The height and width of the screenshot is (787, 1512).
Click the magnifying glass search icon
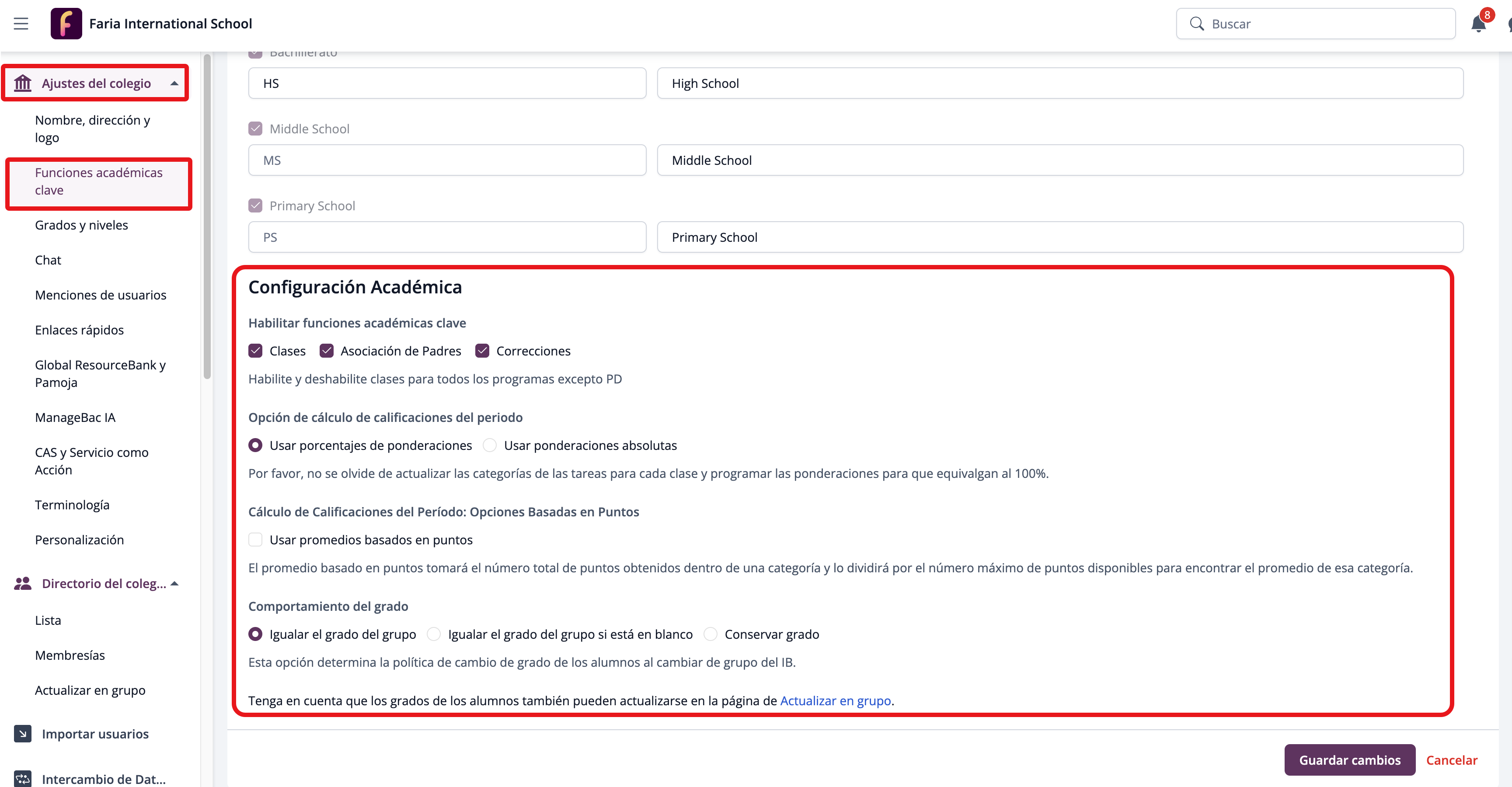pos(1196,24)
